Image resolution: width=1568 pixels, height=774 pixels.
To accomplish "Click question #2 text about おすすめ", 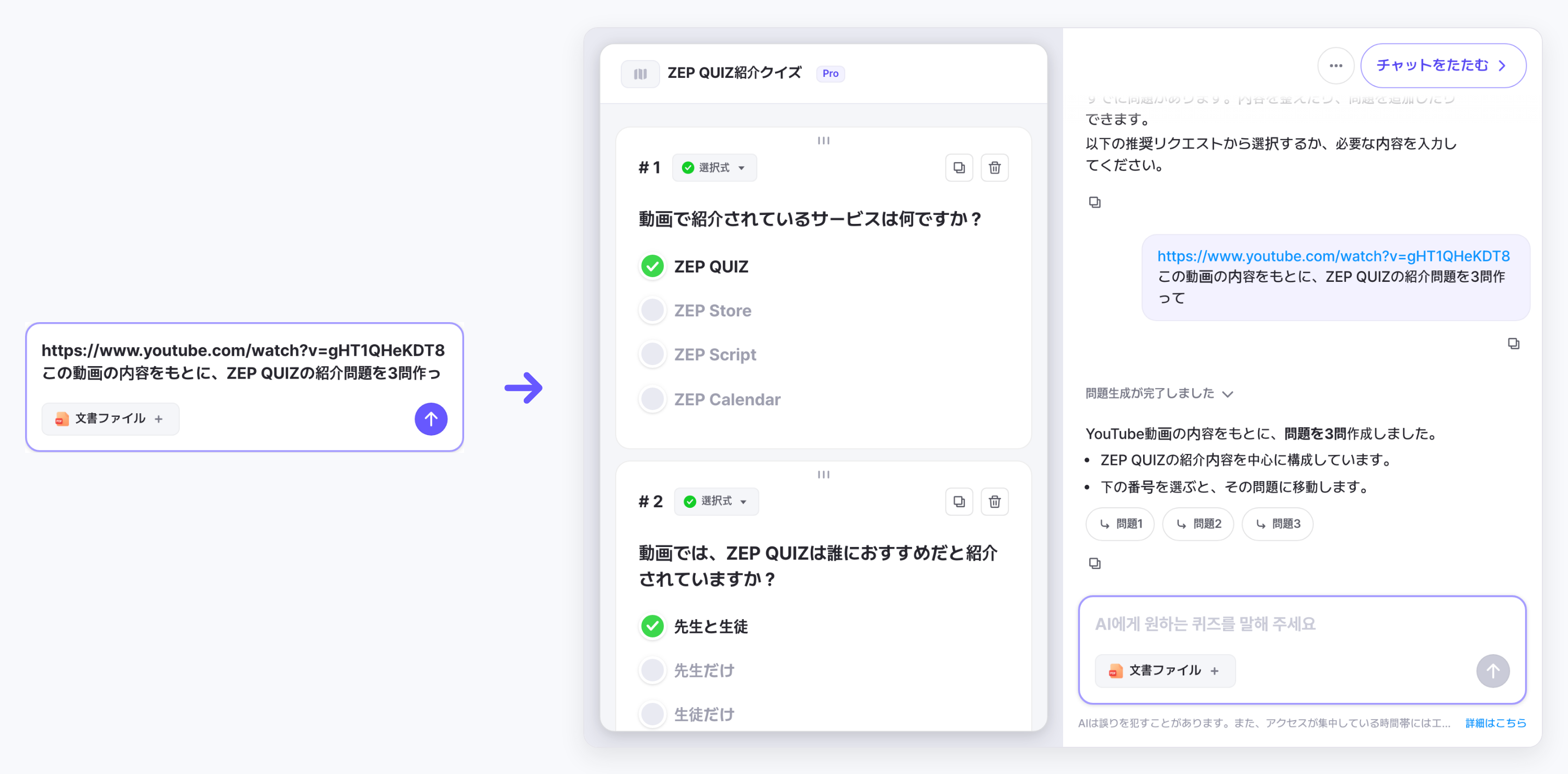I will pyautogui.click(x=817, y=566).
